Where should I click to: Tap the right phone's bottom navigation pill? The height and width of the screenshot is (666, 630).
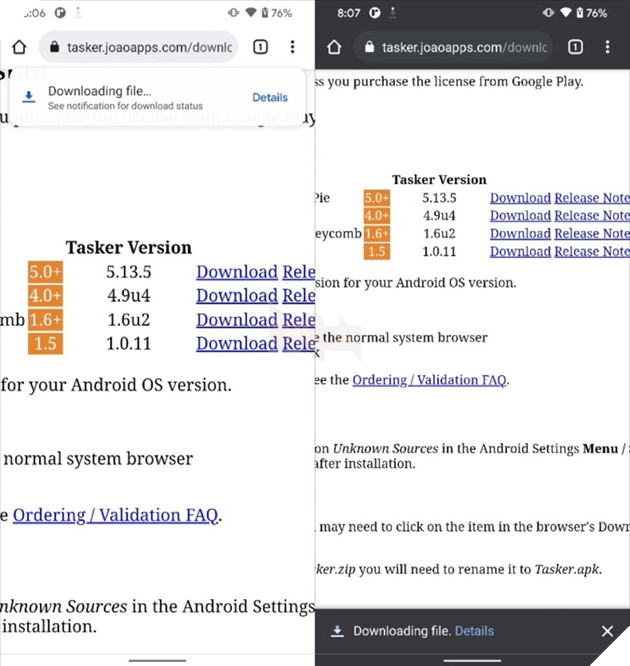tap(472, 660)
